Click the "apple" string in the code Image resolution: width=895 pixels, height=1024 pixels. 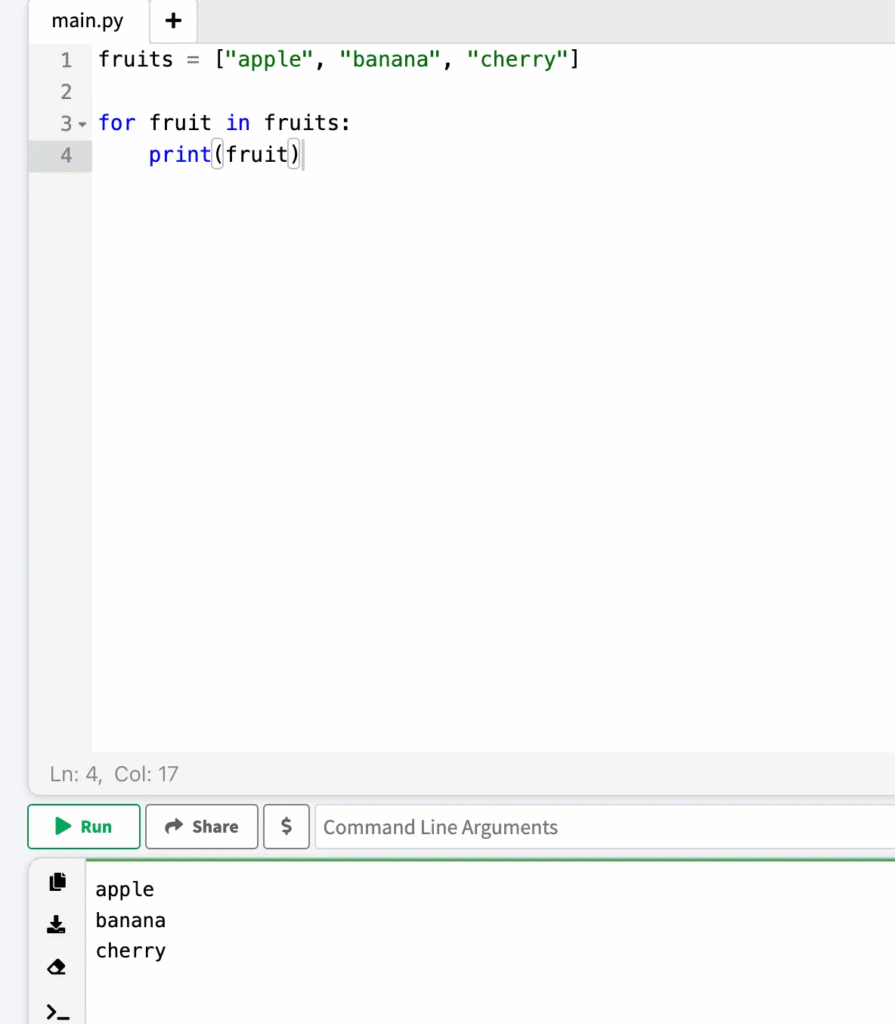(269, 61)
